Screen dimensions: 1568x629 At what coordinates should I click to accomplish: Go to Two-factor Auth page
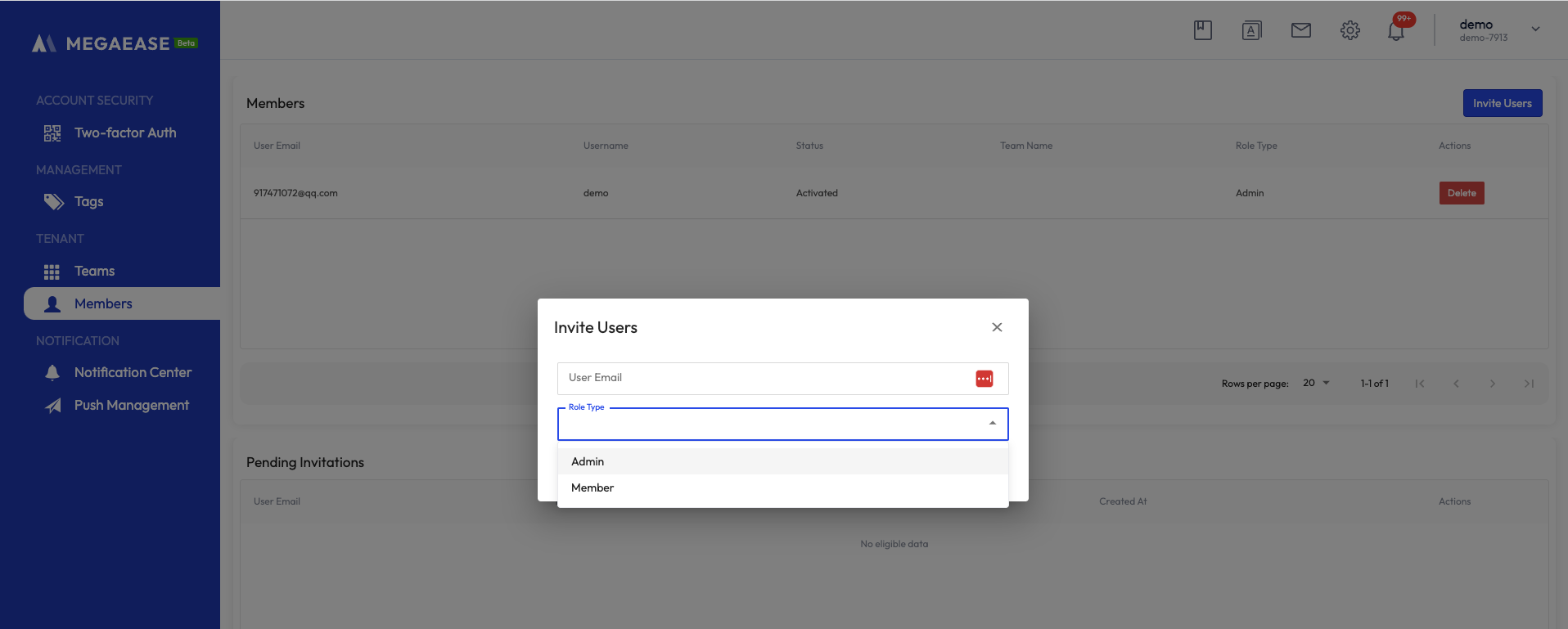pos(124,133)
